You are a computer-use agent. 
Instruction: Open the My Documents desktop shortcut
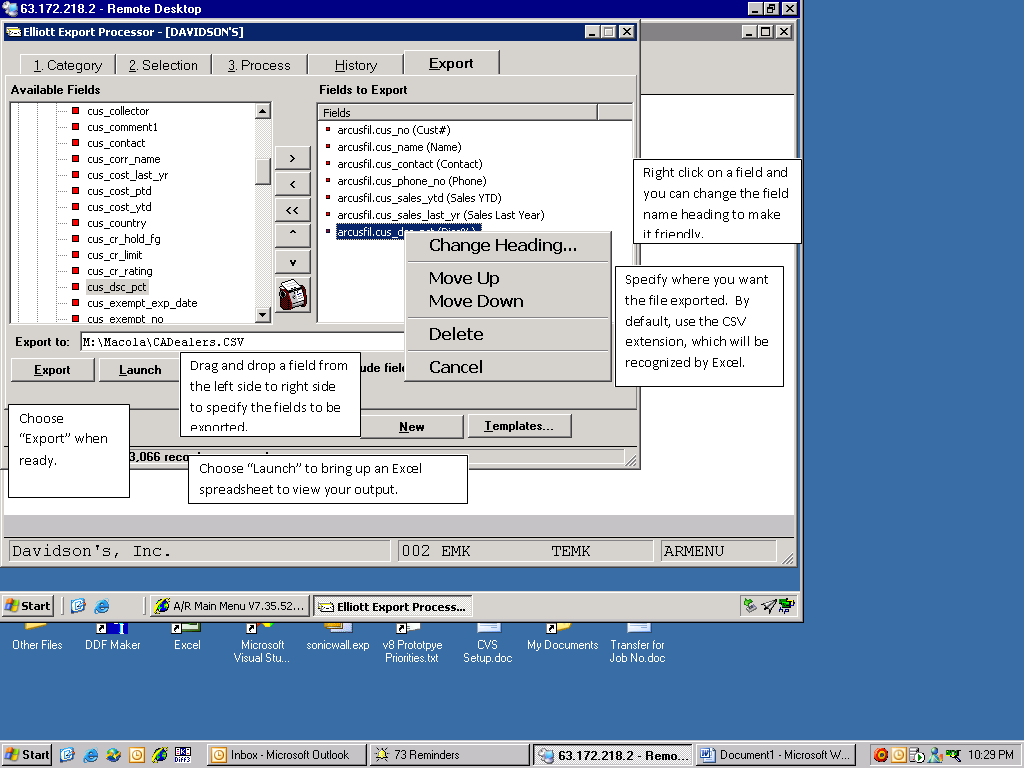pyautogui.click(x=562, y=637)
